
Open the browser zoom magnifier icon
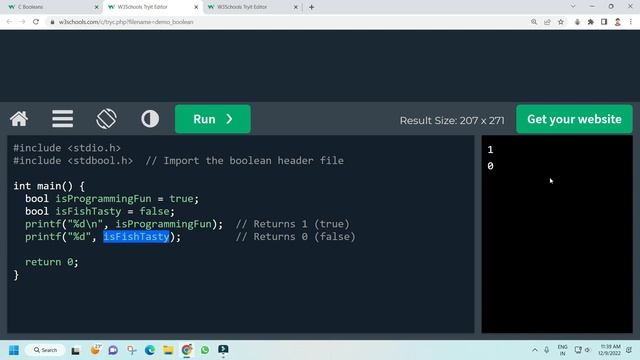(x=534, y=22)
